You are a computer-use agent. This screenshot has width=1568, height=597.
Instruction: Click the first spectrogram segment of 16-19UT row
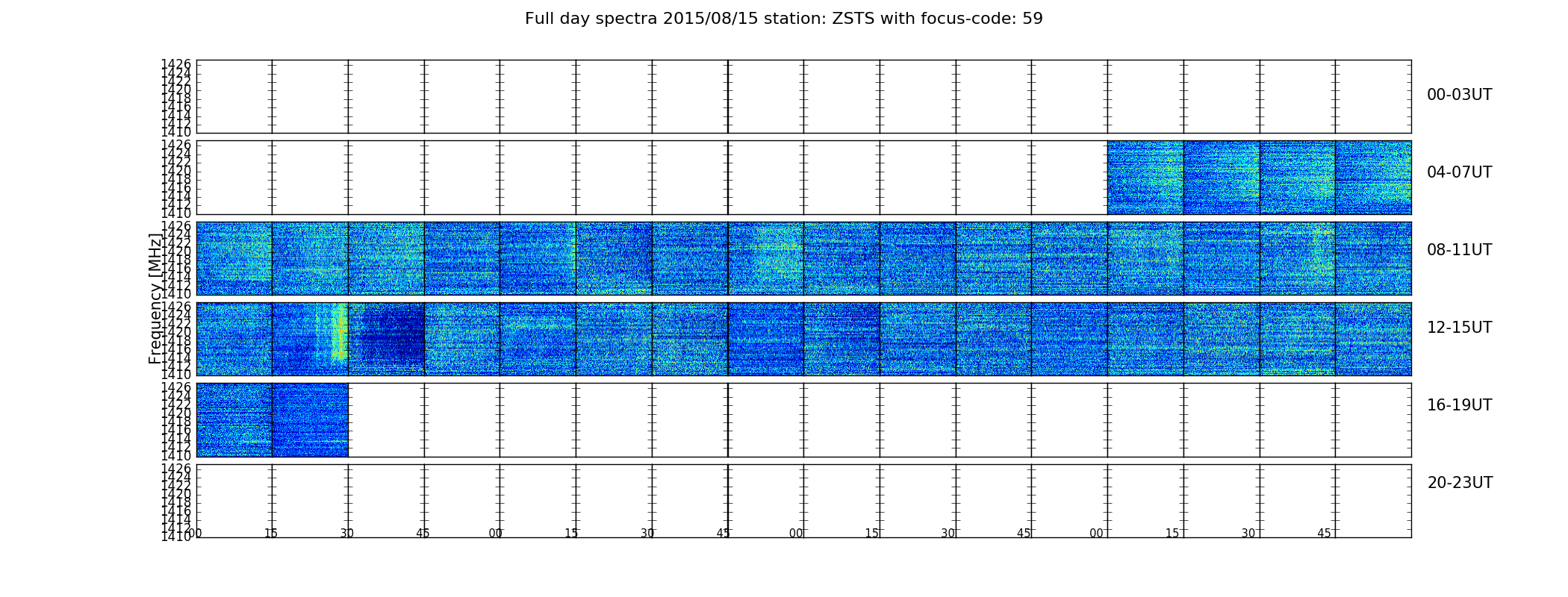tap(234, 420)
